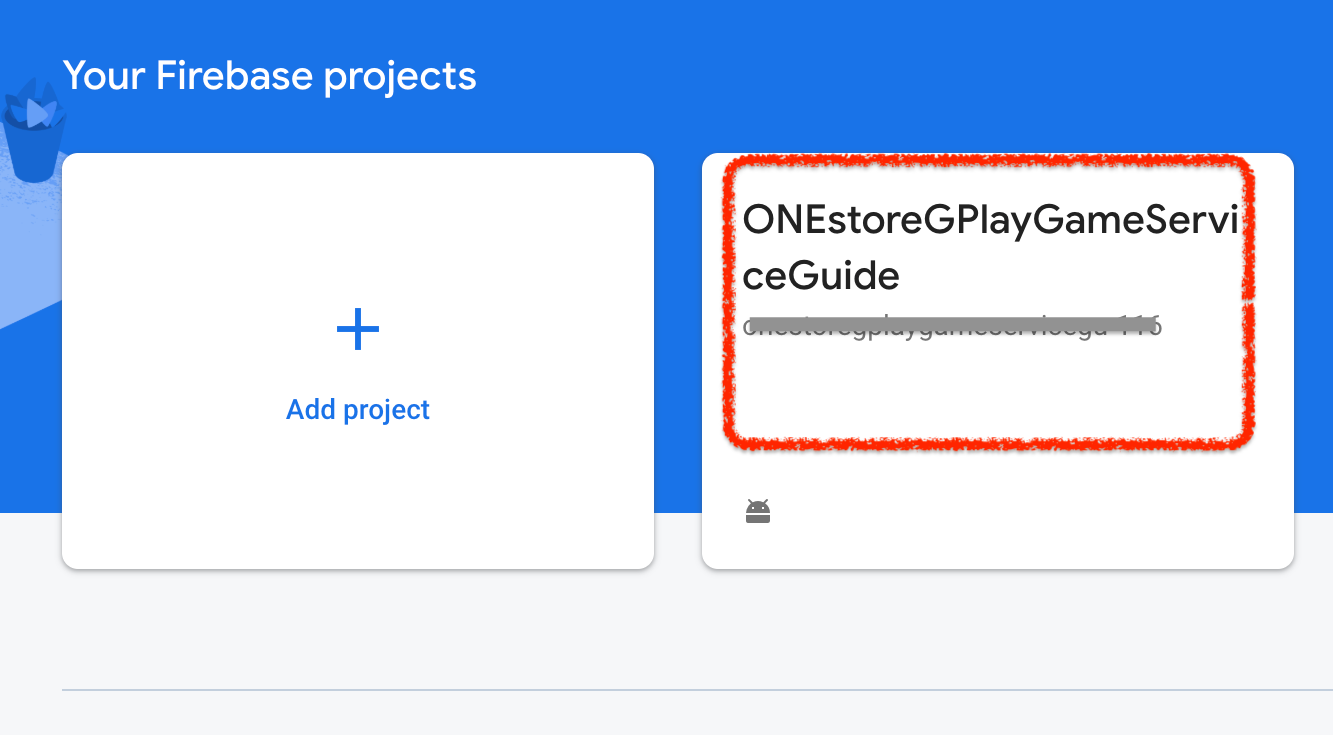Click the redacted project ID text
Viewport: 1333px width, 735px height.
pos(952,326)
